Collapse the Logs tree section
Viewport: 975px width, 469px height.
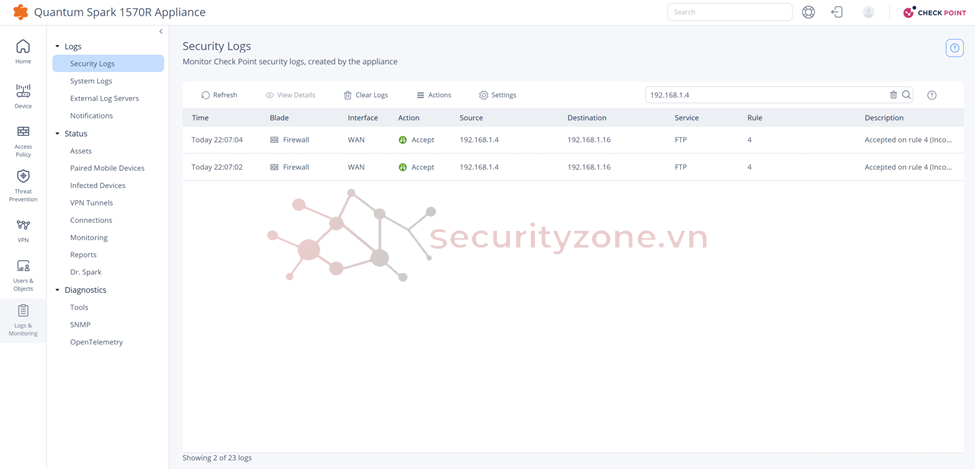57,47
